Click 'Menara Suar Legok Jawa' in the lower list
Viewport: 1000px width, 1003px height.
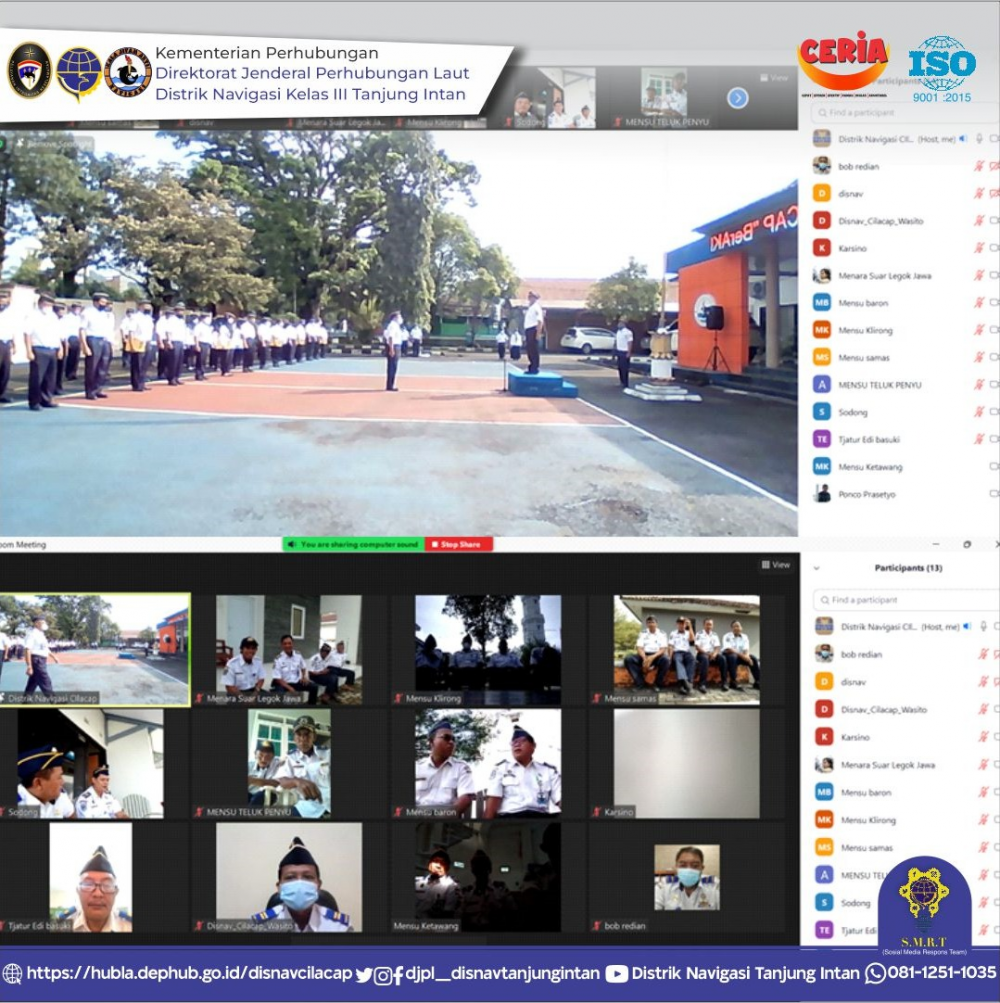point(887,765)
